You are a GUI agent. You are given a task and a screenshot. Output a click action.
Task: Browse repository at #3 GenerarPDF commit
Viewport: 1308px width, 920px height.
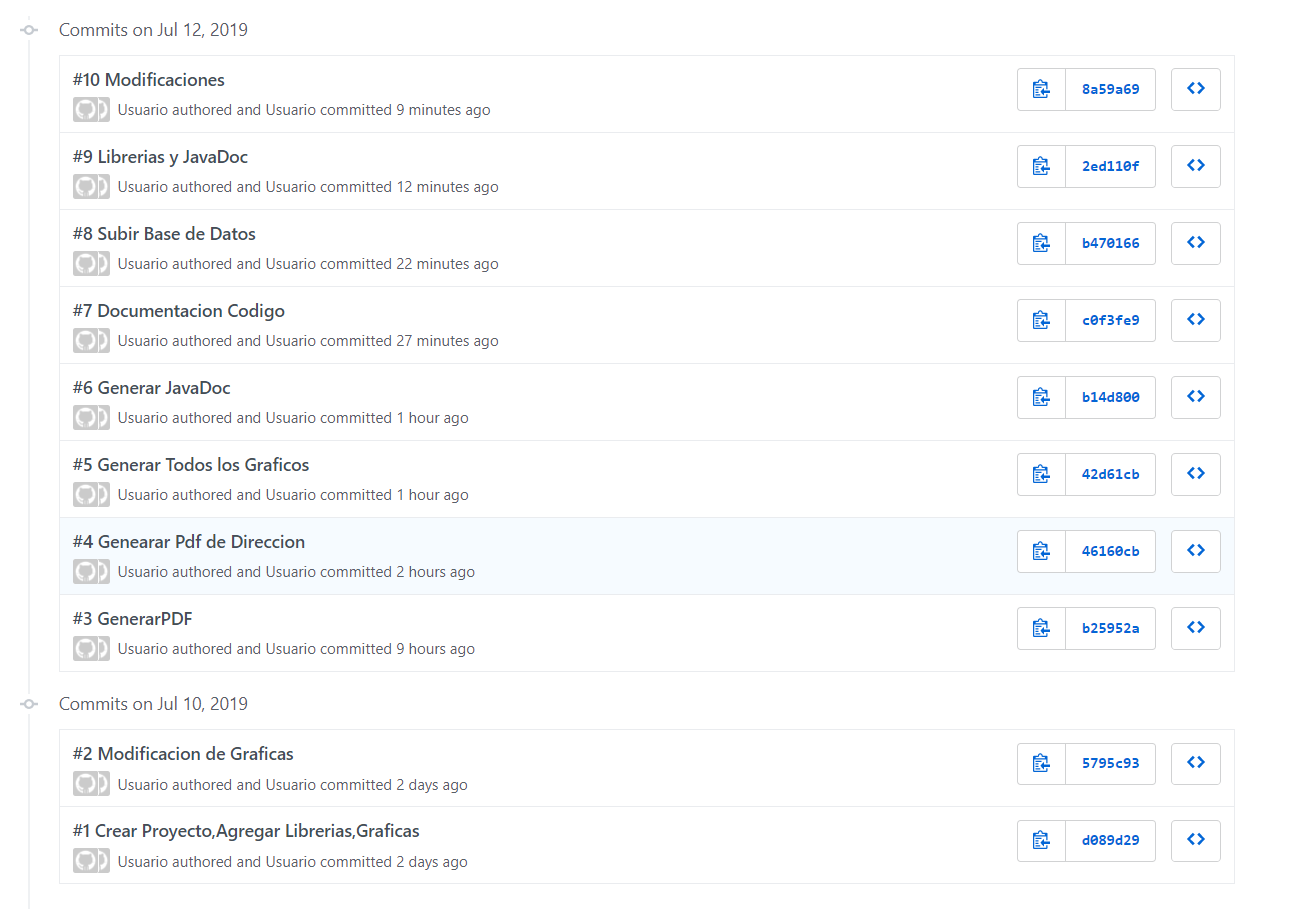tap(1196, 628)
